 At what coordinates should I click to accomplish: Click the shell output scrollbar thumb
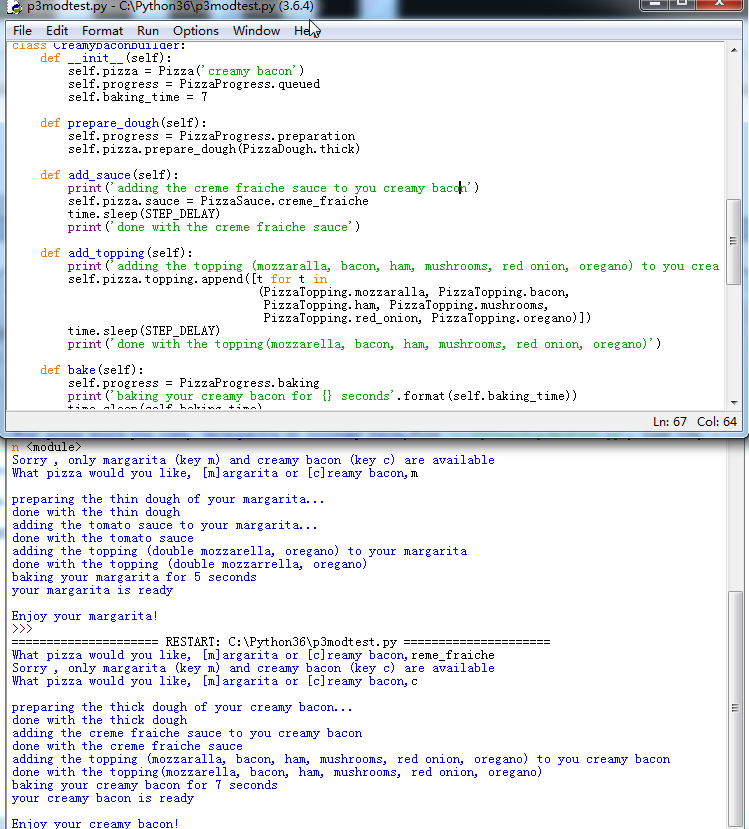coord(735,705)
